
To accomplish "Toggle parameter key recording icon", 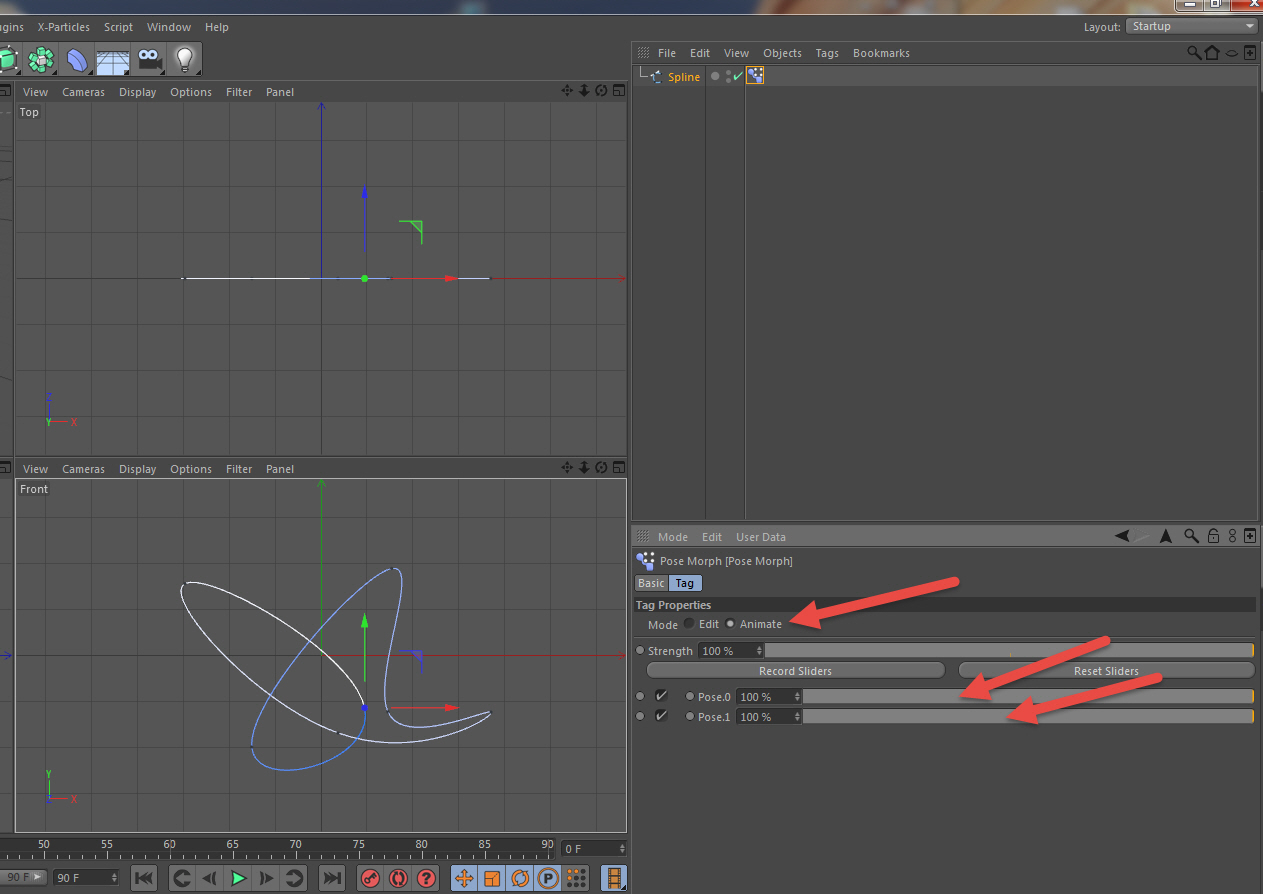I will click(548, 878).
